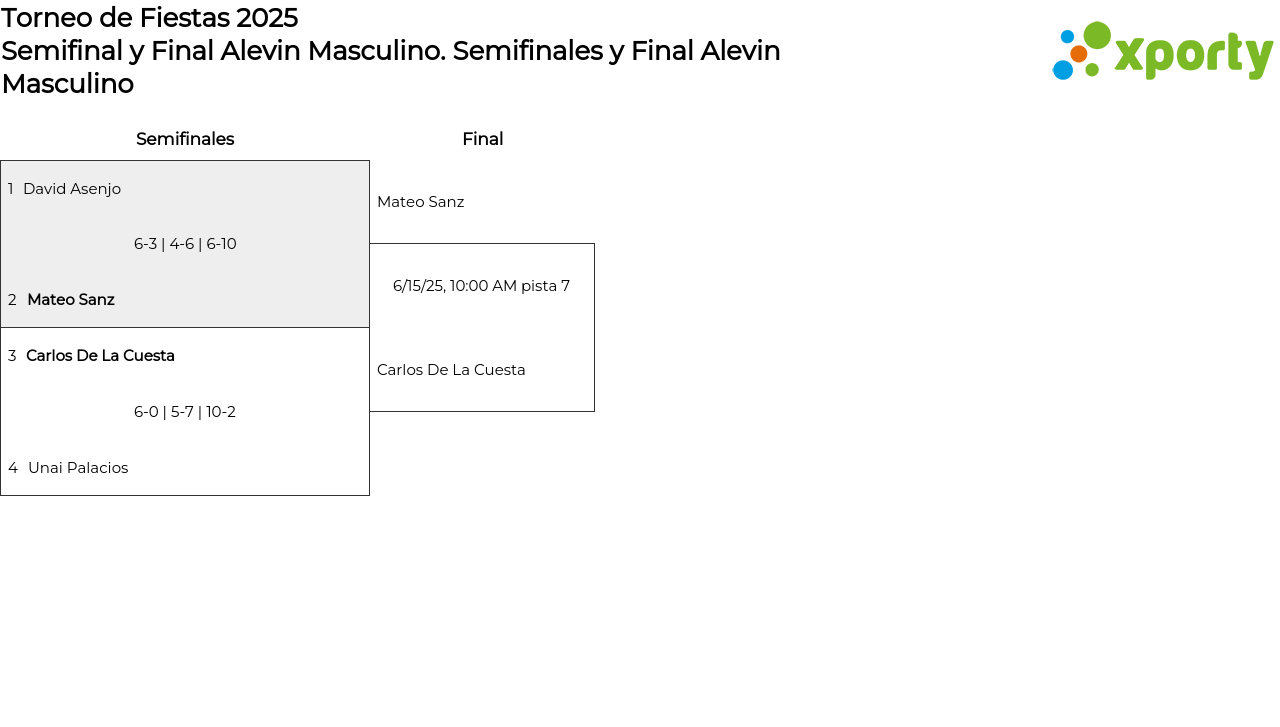The height and width of the screenshot is (727, 1280).
Task: Click the 6-3 | 4-6 | 6-10 score
Action: 185,244
